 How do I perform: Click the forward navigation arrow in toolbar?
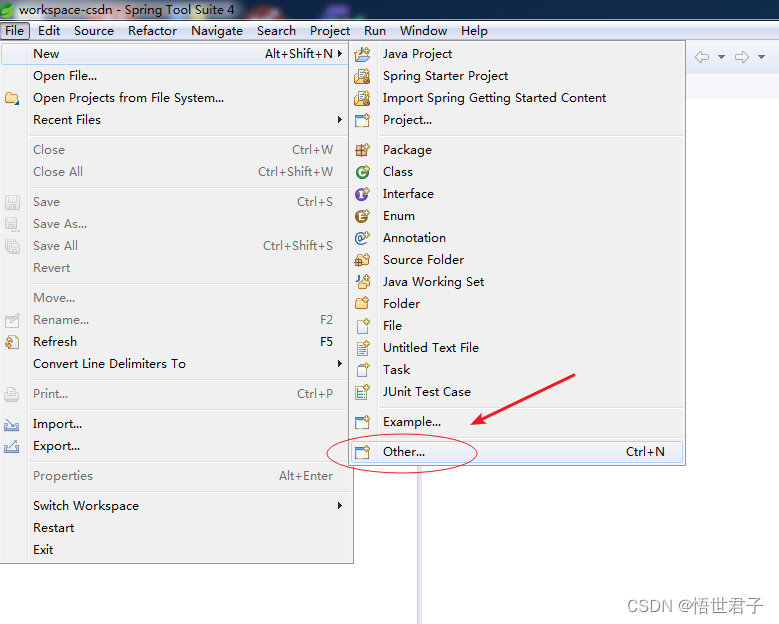click(742, 57)
